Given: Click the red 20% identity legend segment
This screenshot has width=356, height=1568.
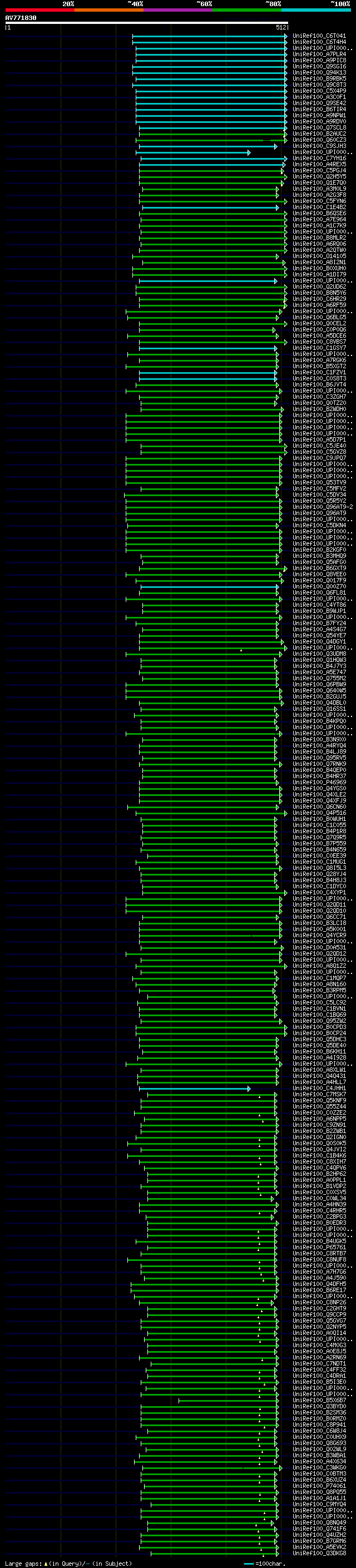Looking at the screenshot, I should (x=39, y=11).
